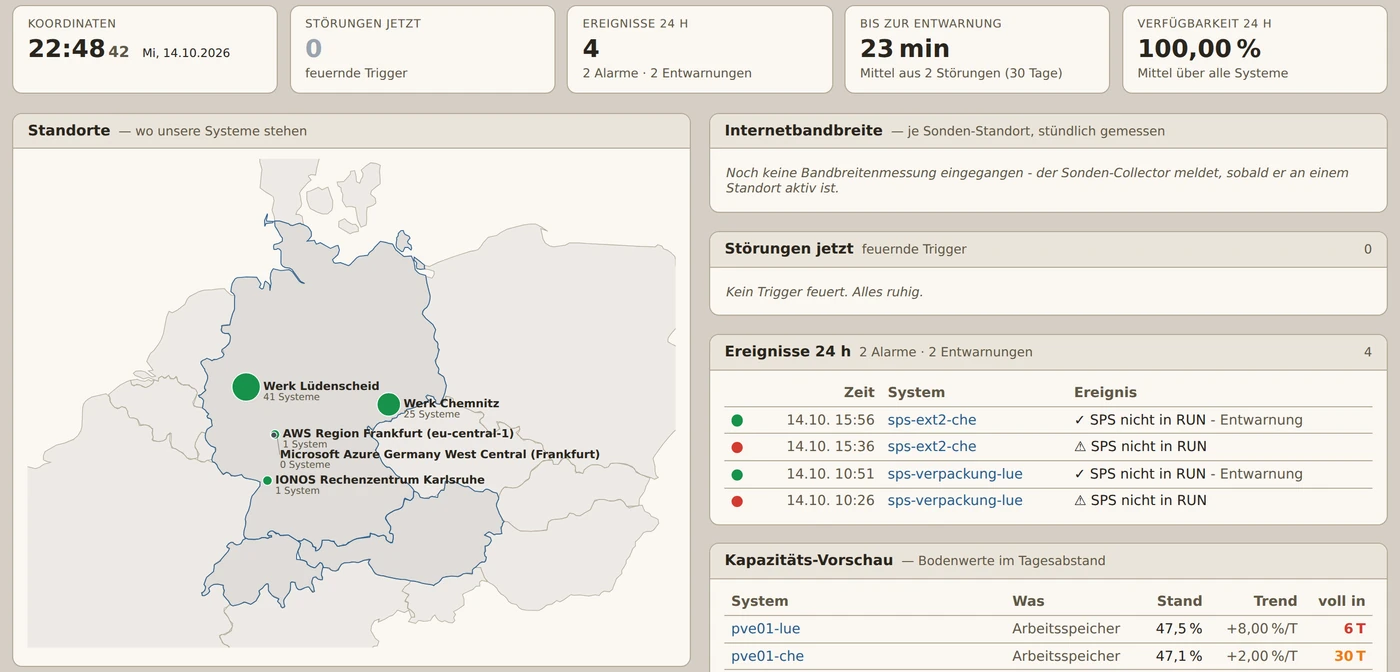Open sps-verpackung-lue link in 10:51 row
Image resolution: width=1400 pixels, height=672 pixels.
coord(955,474)
